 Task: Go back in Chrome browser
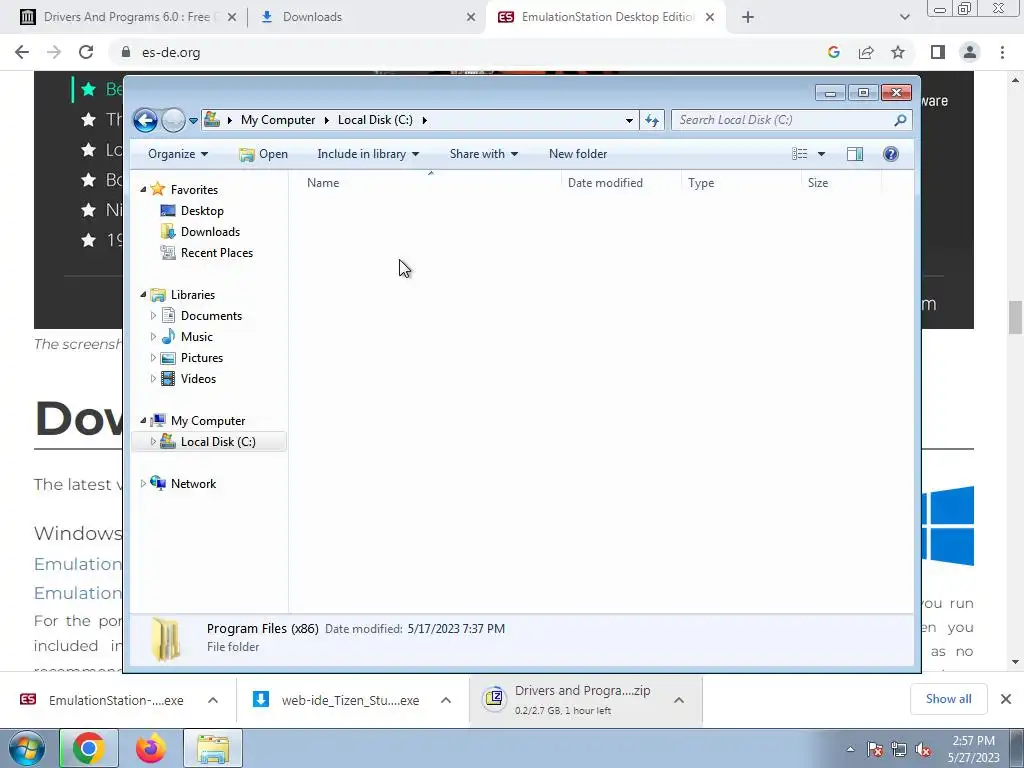(x=22, y=52)
